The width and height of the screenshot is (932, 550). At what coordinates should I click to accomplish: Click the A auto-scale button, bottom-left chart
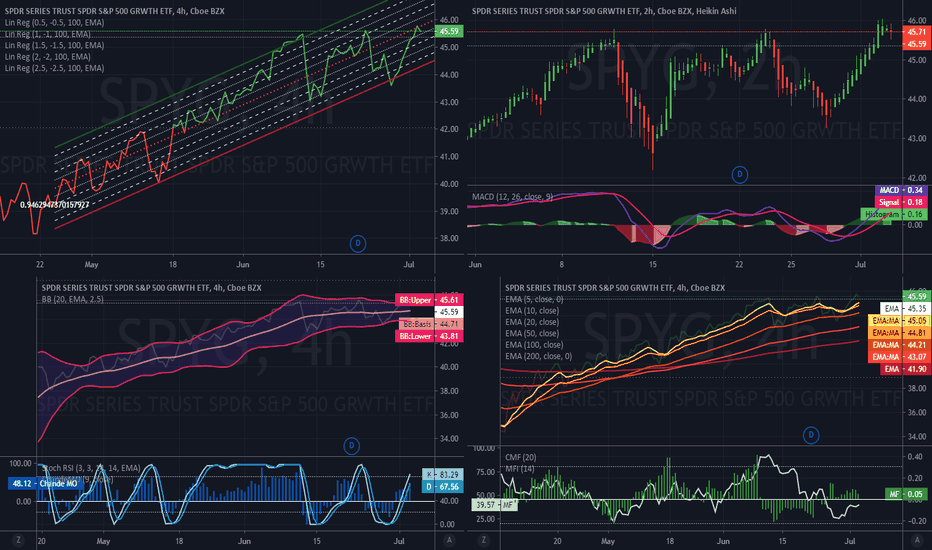pos(449,540)
